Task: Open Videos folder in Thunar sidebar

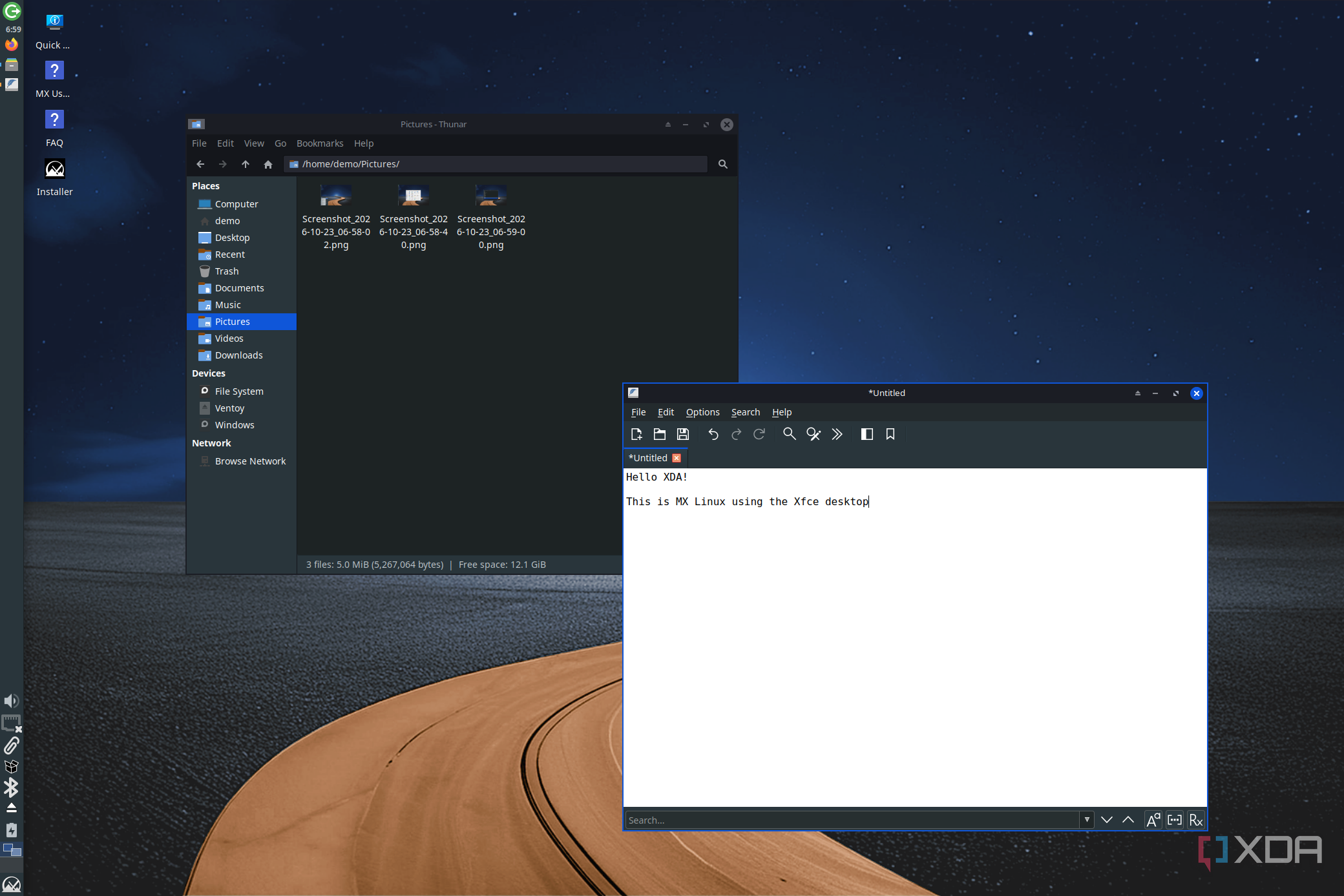Action: (242, 339)
